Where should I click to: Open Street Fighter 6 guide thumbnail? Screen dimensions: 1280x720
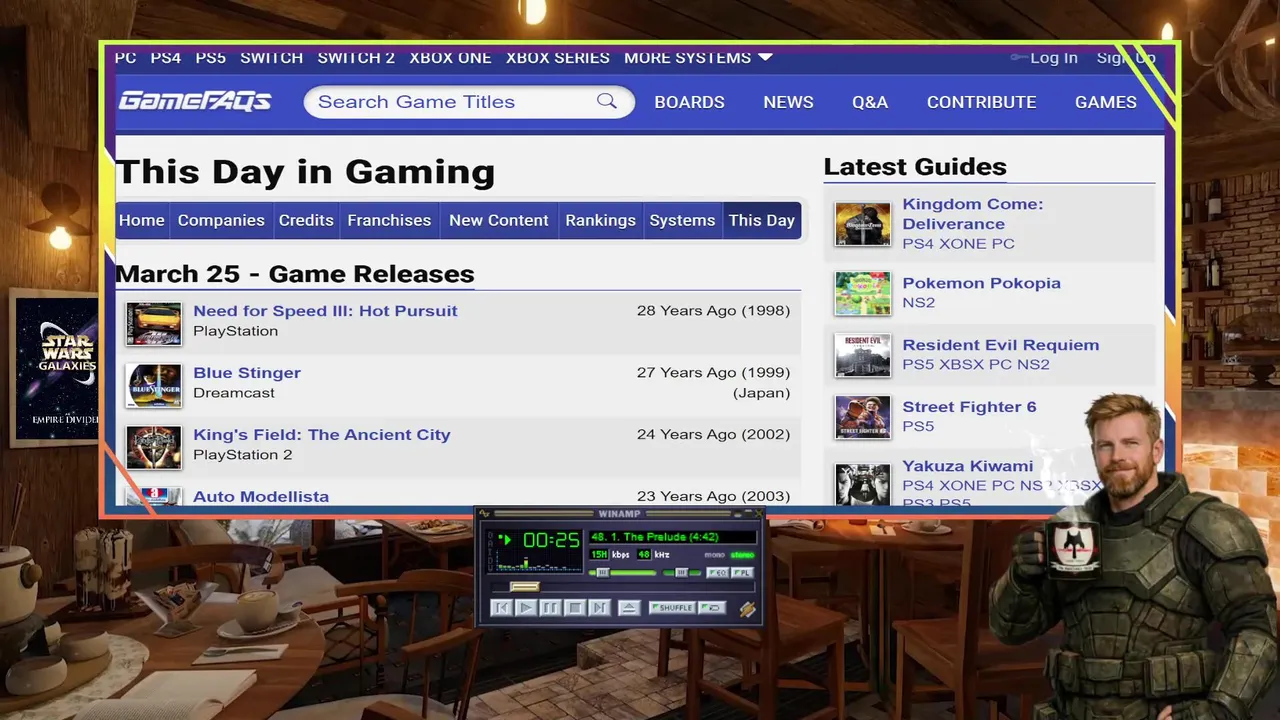[863, 417]
